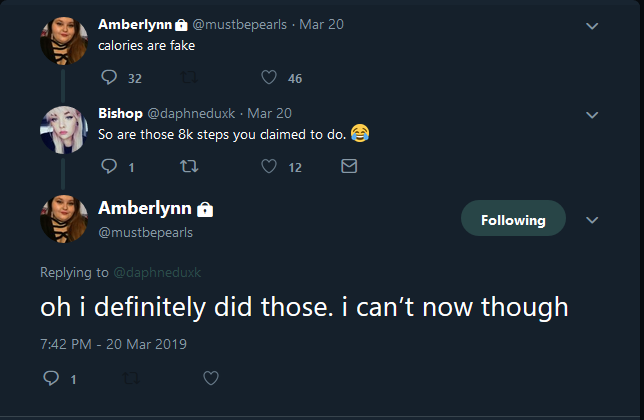Like the main tweet from 7:42 PM

211,378
